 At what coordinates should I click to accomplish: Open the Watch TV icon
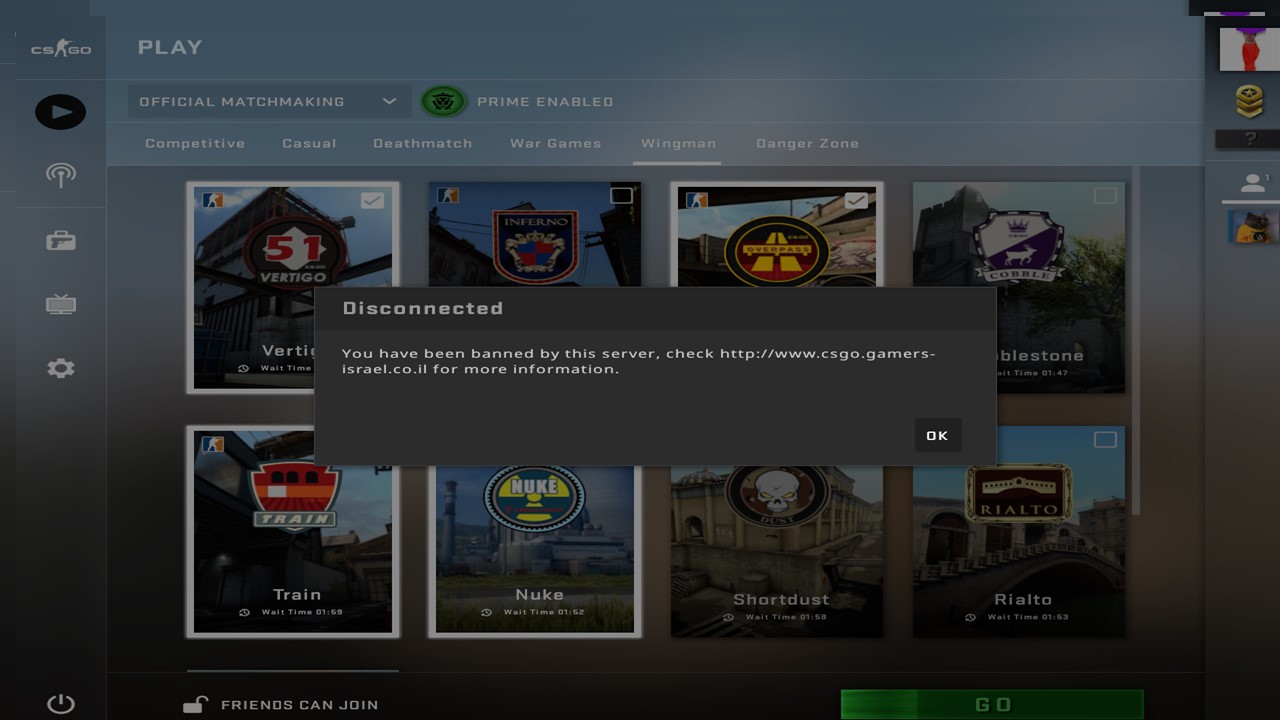coord(60,304)
